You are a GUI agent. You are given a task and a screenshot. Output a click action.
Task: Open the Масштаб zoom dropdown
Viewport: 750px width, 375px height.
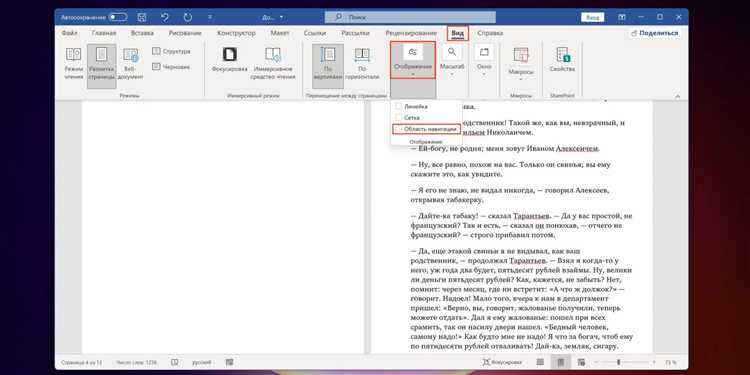(x=452, y=61)
